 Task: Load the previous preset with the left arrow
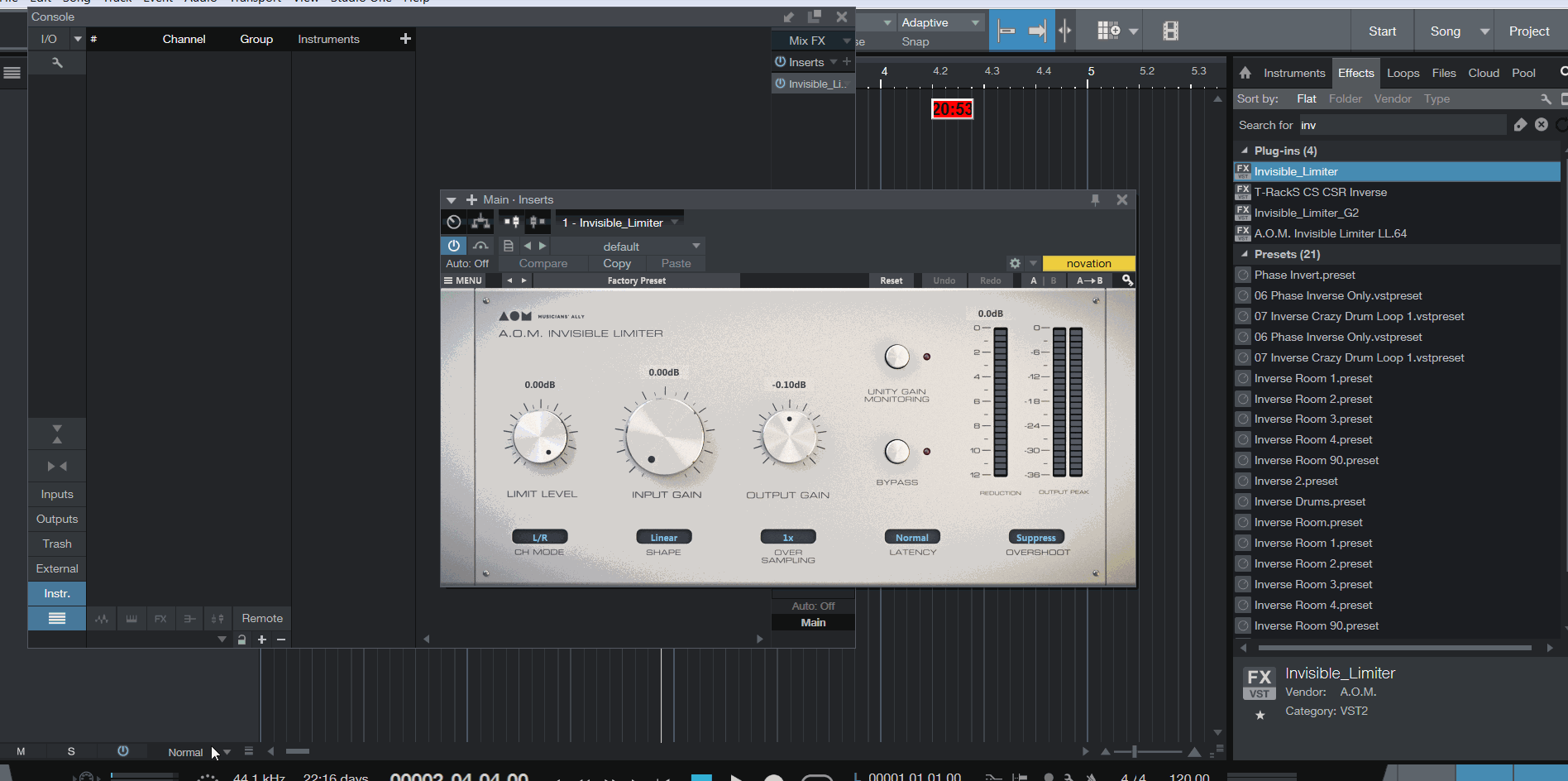[x=527, y=246]
